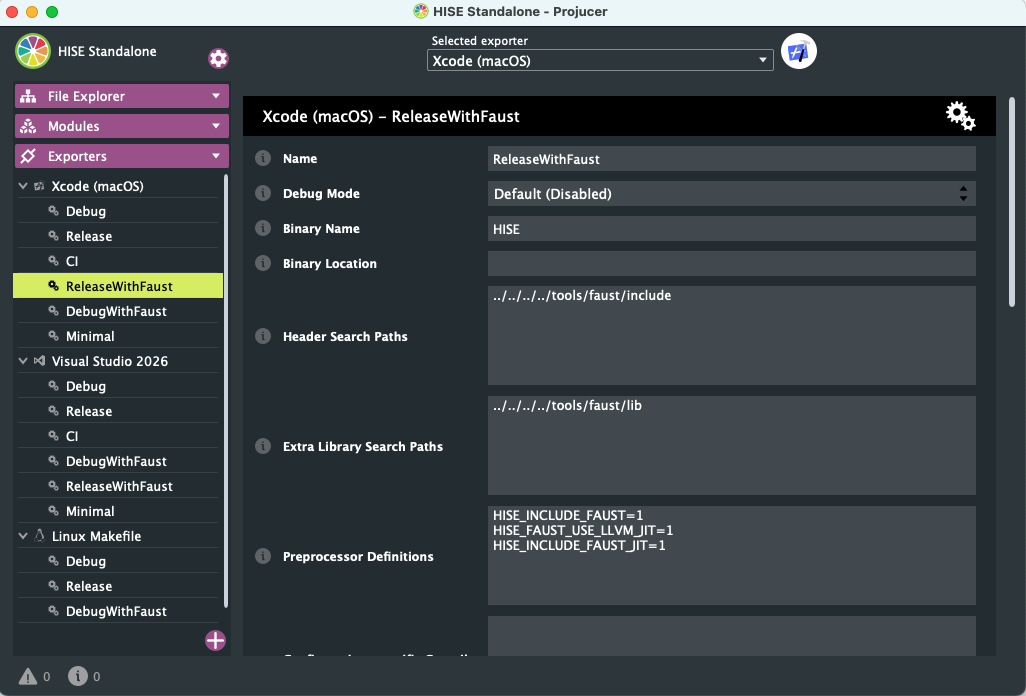The image size is (1026, 696).
Task: Click the Modules panel header
Action: pyautogui.click(x=122, y=126)
